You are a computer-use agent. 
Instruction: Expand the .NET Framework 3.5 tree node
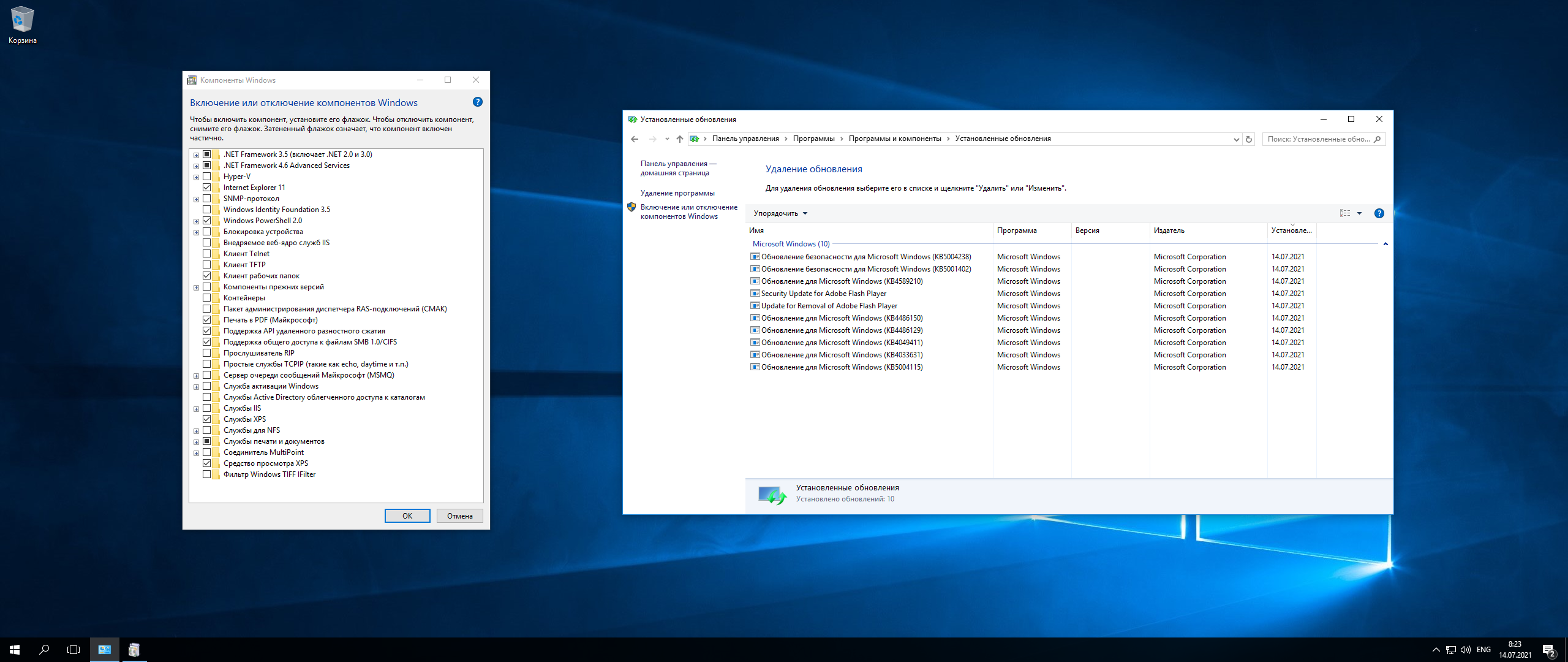coord(196,155)
